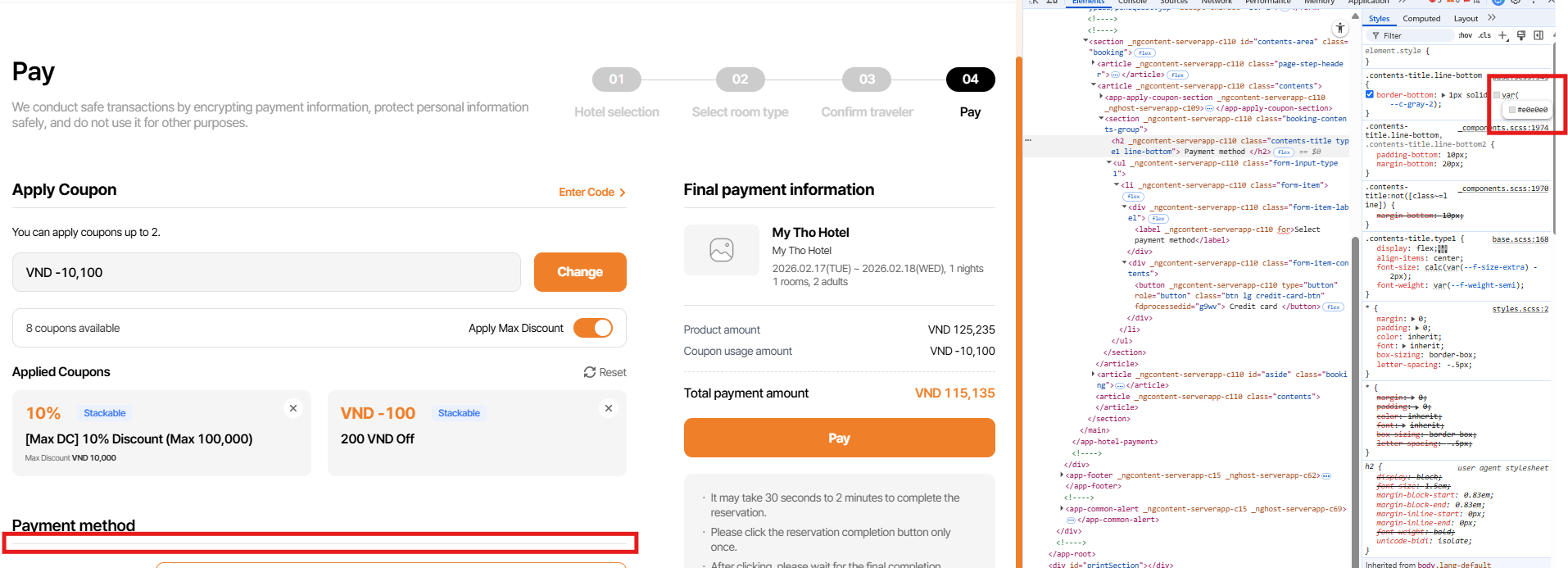Click the accessibility tree toggle icon
The height and width of the screenshot is (568, 1568).
coord(1340,29)
